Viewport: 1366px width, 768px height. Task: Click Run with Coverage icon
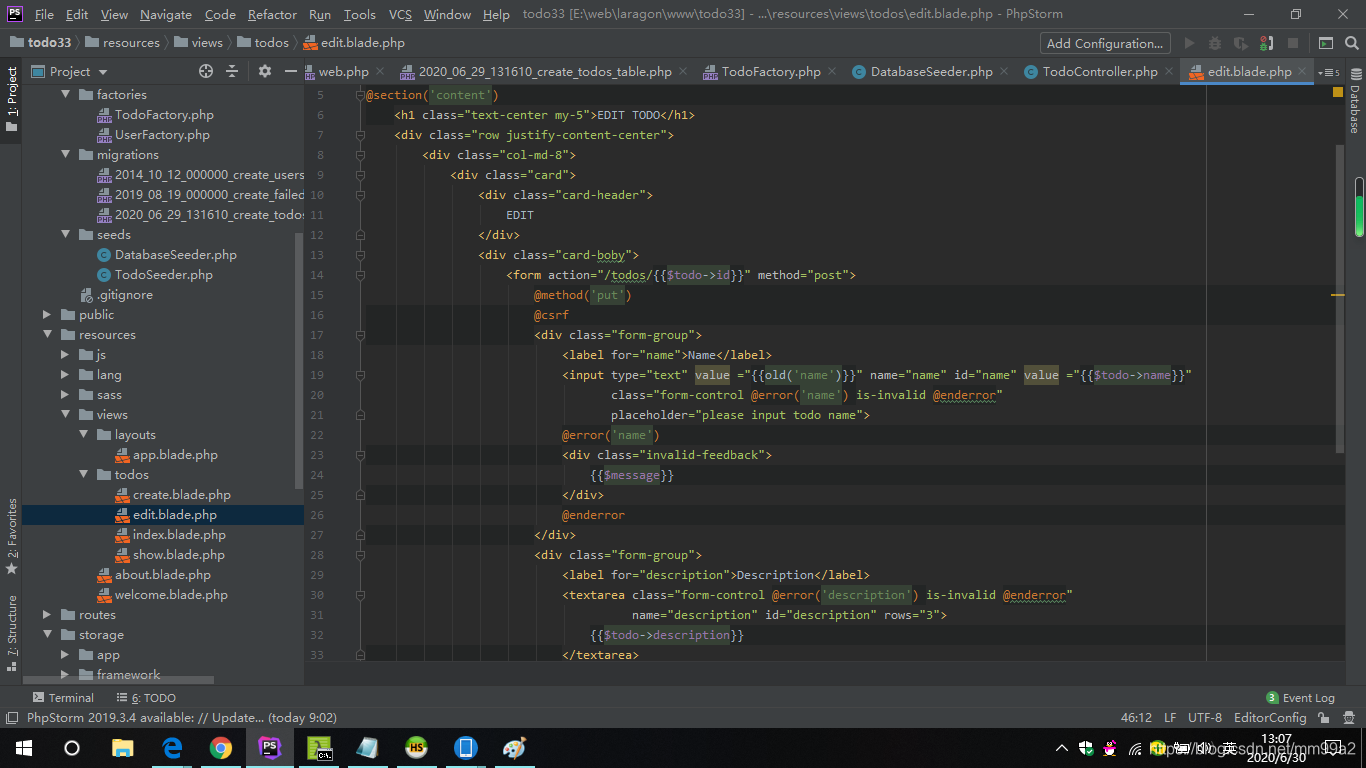[1241, 43]
